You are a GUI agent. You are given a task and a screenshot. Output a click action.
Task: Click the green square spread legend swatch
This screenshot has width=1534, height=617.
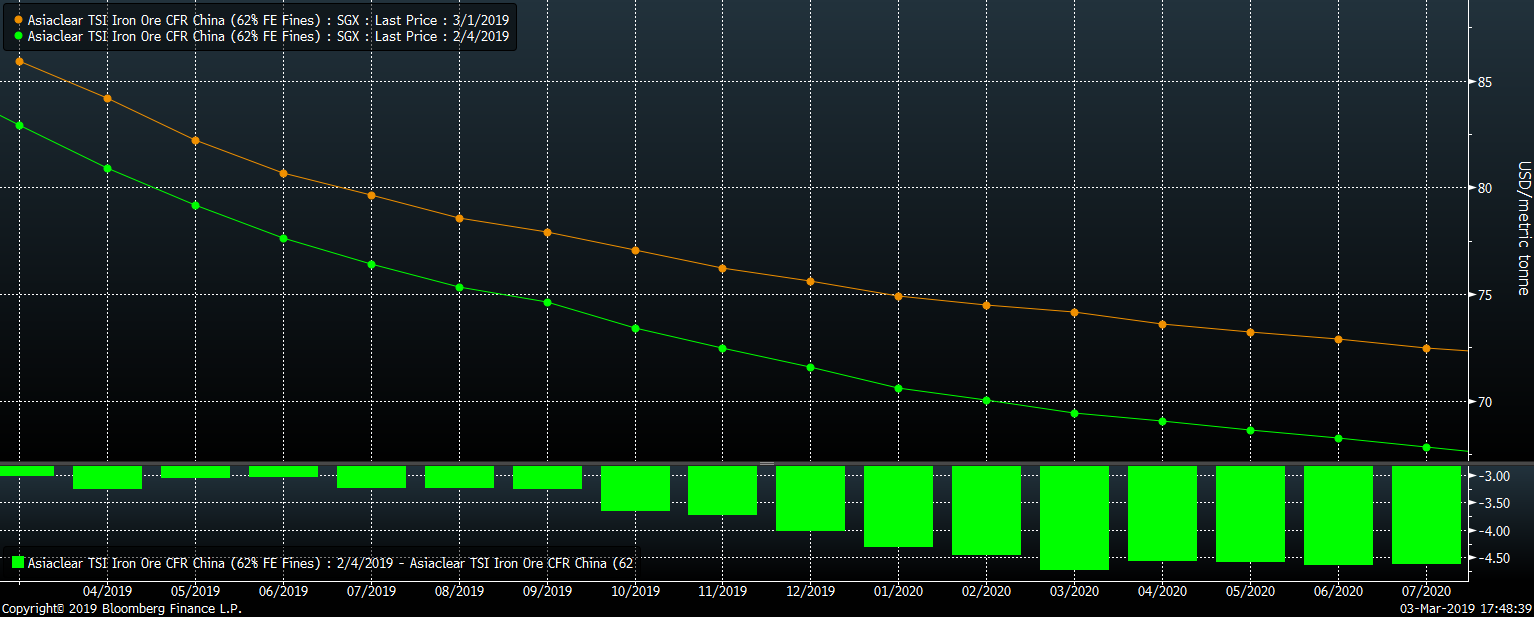(17, 563)
